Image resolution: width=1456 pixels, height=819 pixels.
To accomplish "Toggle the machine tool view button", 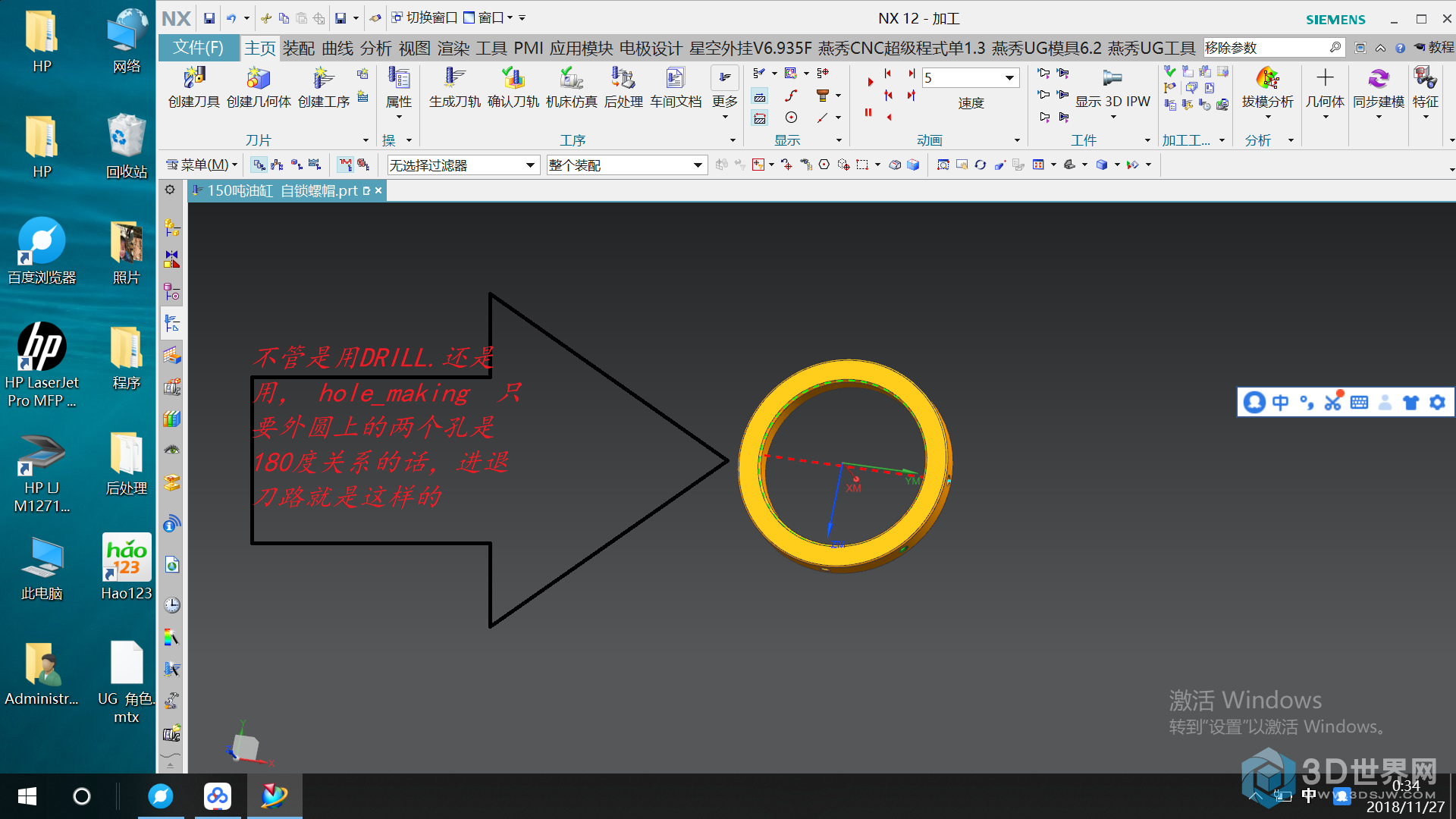I will click(278, 165).
